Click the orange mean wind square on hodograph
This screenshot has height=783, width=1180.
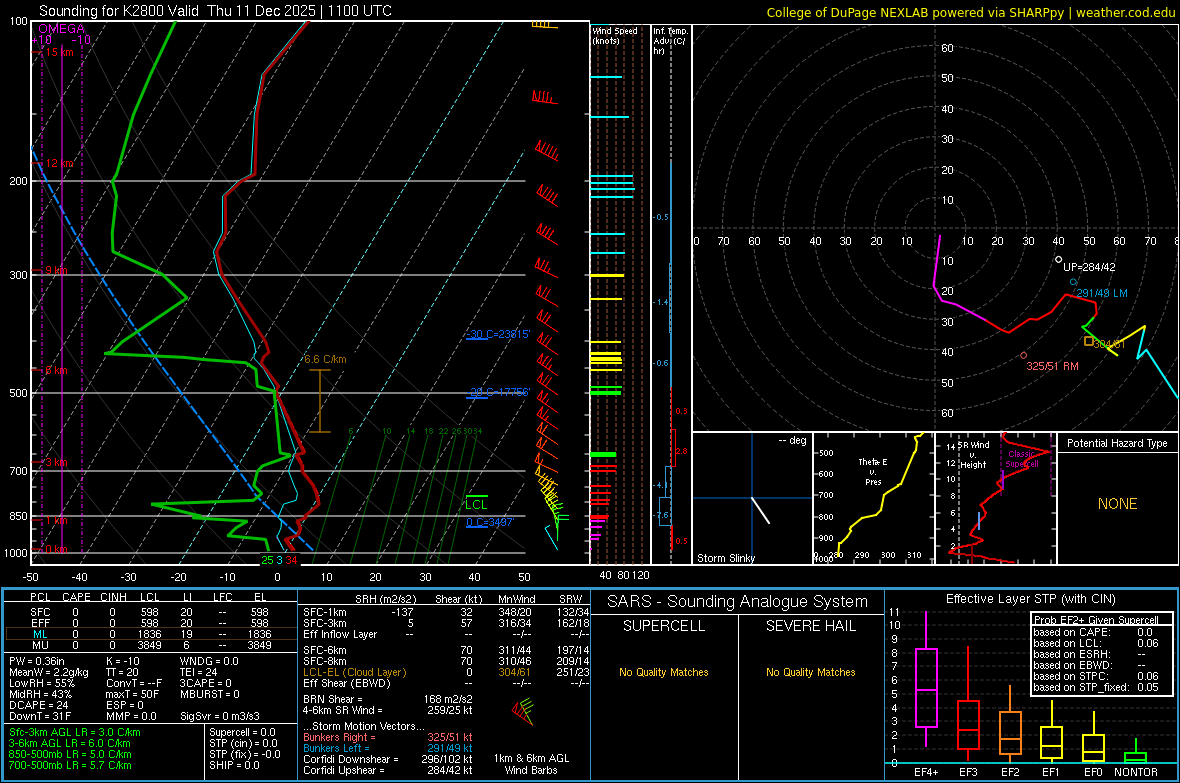click(x=1088, y=341)
